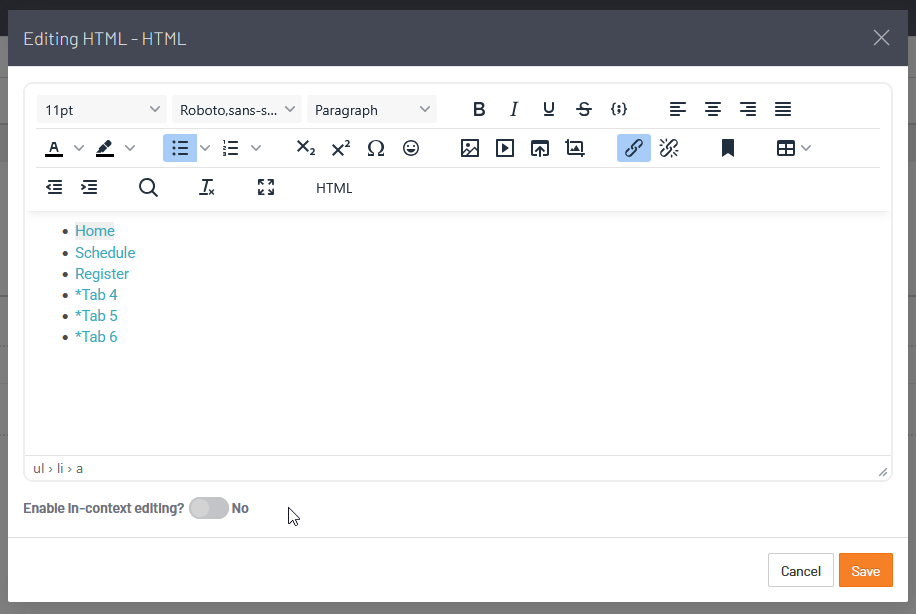916x614 pixels.
Task: Insert special character with Omega icon
Action: [x=376, y=148]
